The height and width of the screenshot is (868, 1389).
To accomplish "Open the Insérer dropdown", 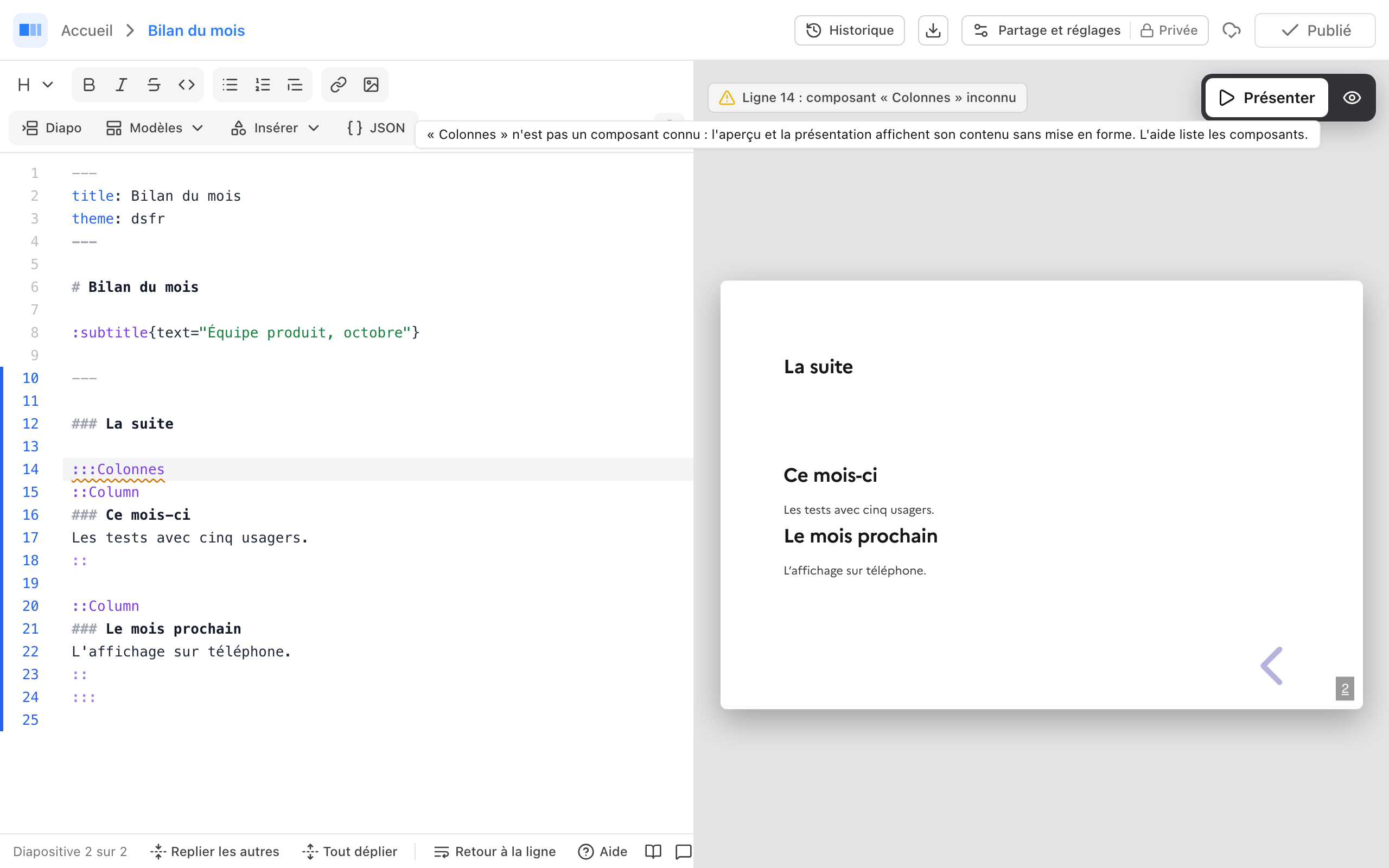I will point(275,127).
